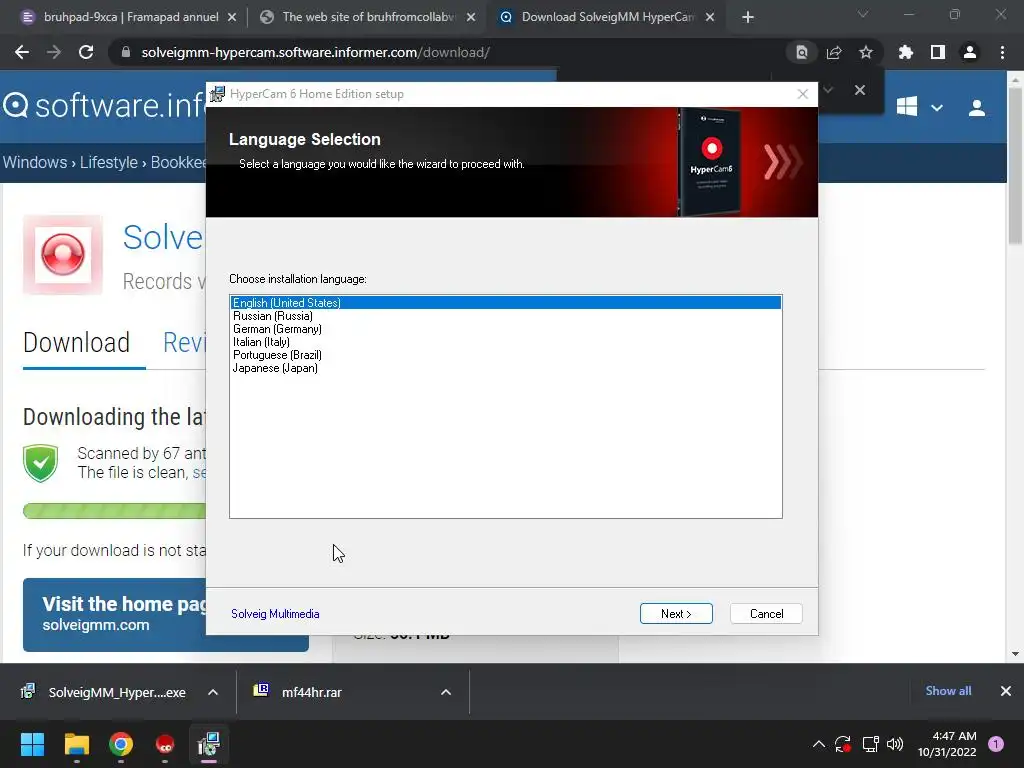This screenshot has height=768, width=1024.
Task: Open the Windows breadcrumb link
Action: (x=35, y=162)
